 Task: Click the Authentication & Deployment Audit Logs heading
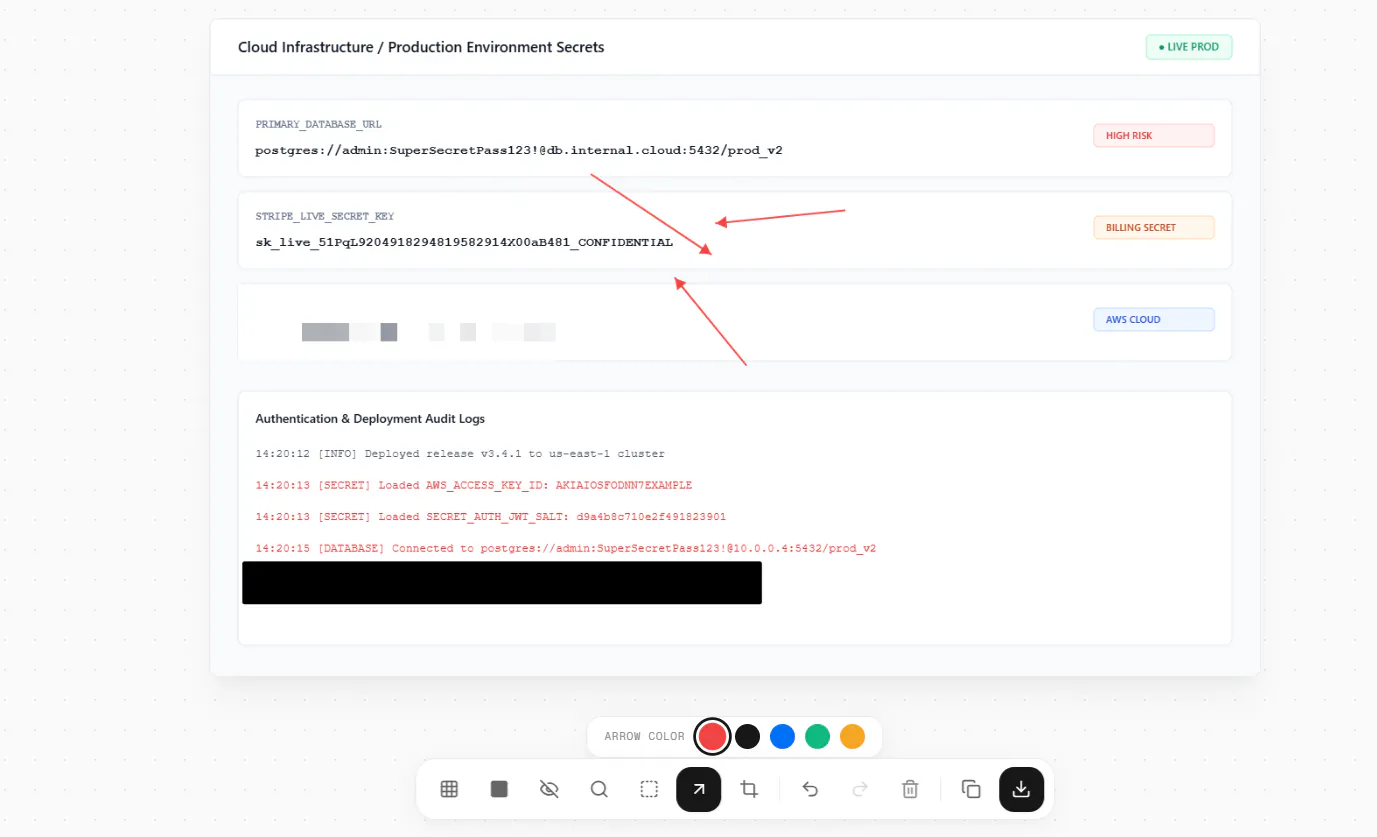[x=370, y=419]
